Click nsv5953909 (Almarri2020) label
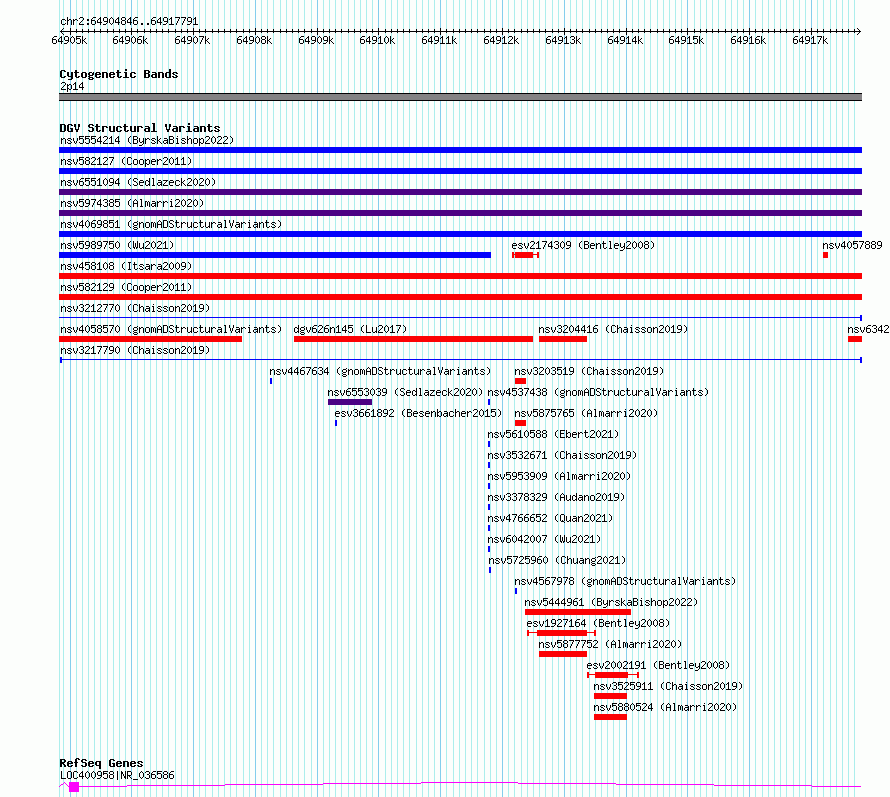 tap(559, 476)
